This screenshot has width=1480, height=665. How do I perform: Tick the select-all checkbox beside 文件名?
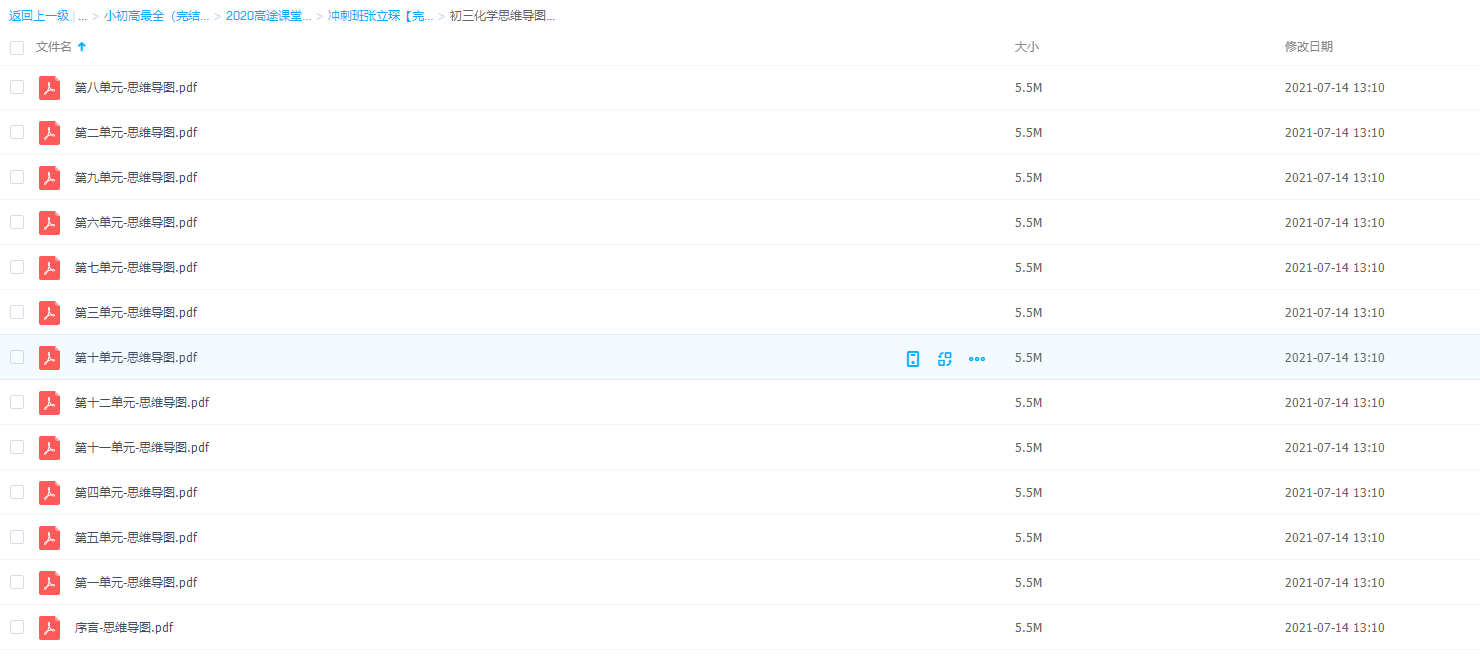click(x=17, y=47)
